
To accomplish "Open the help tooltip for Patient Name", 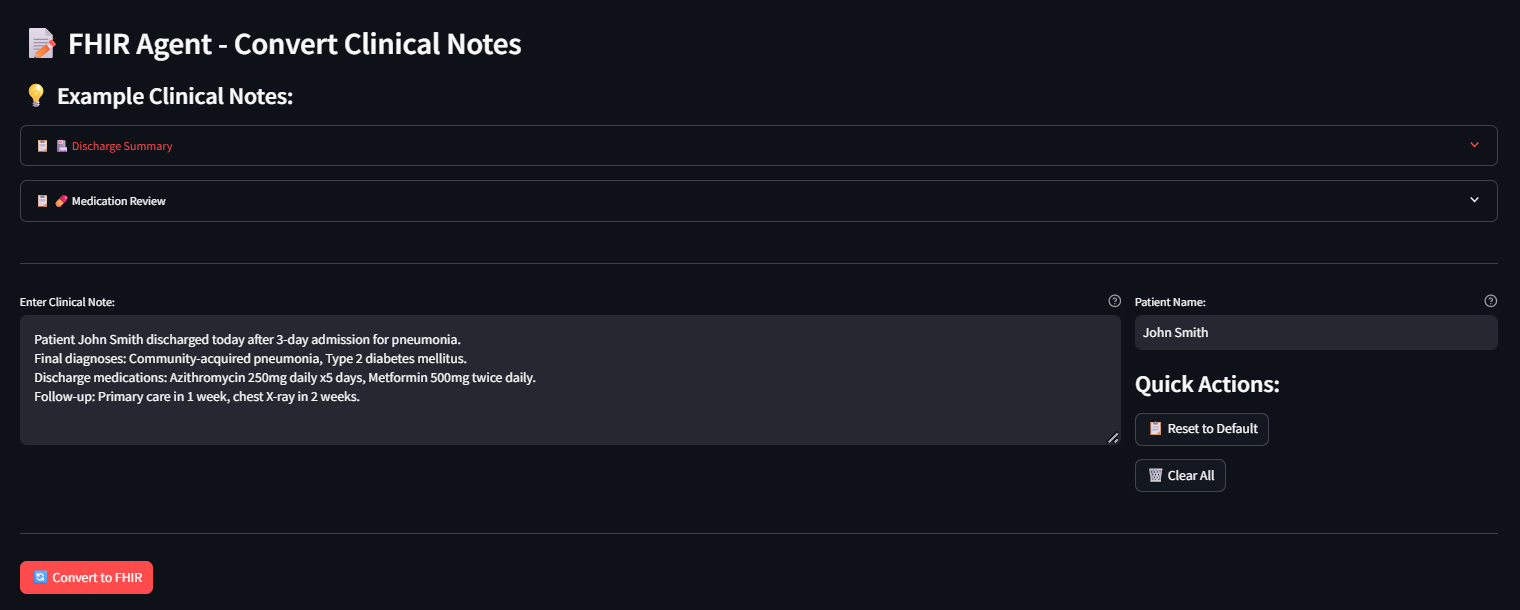I will 1490,300.
